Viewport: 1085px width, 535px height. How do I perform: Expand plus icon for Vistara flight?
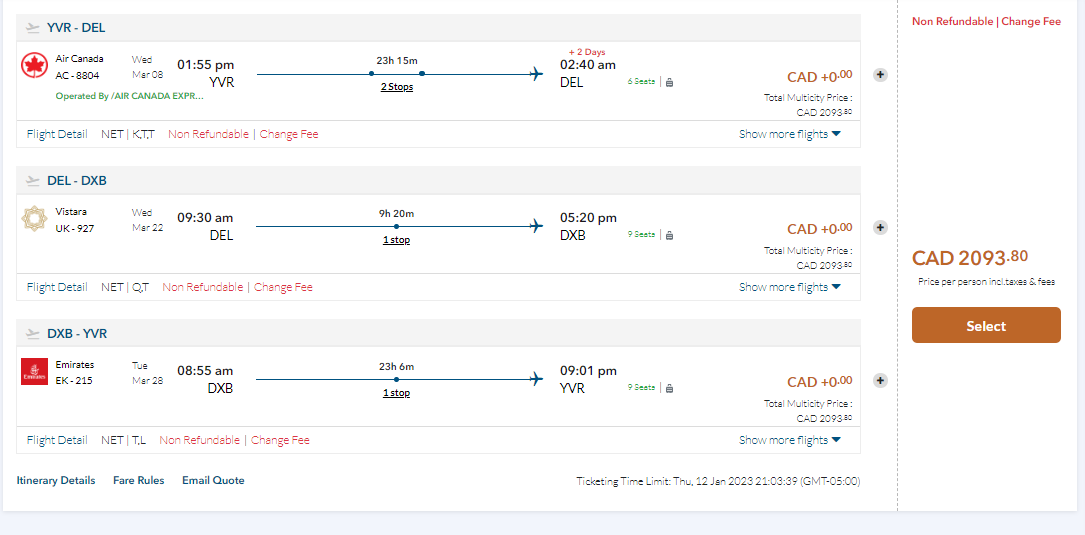point(880,227)
